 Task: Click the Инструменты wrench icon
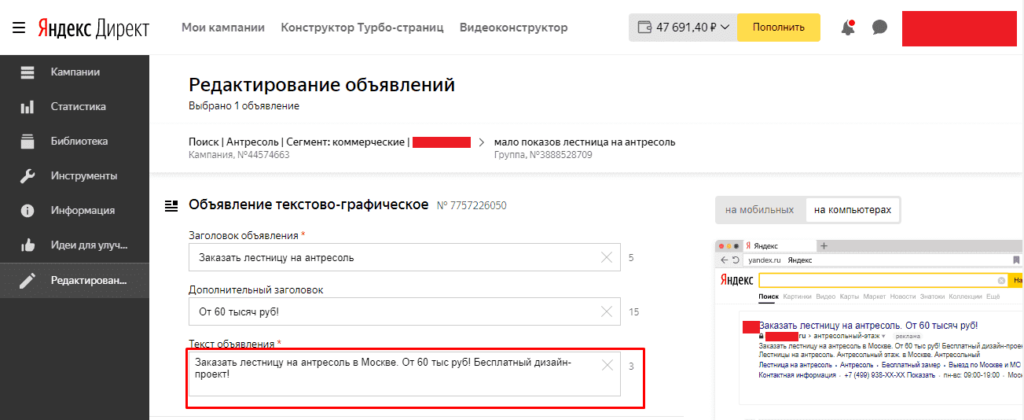[27, 176]
